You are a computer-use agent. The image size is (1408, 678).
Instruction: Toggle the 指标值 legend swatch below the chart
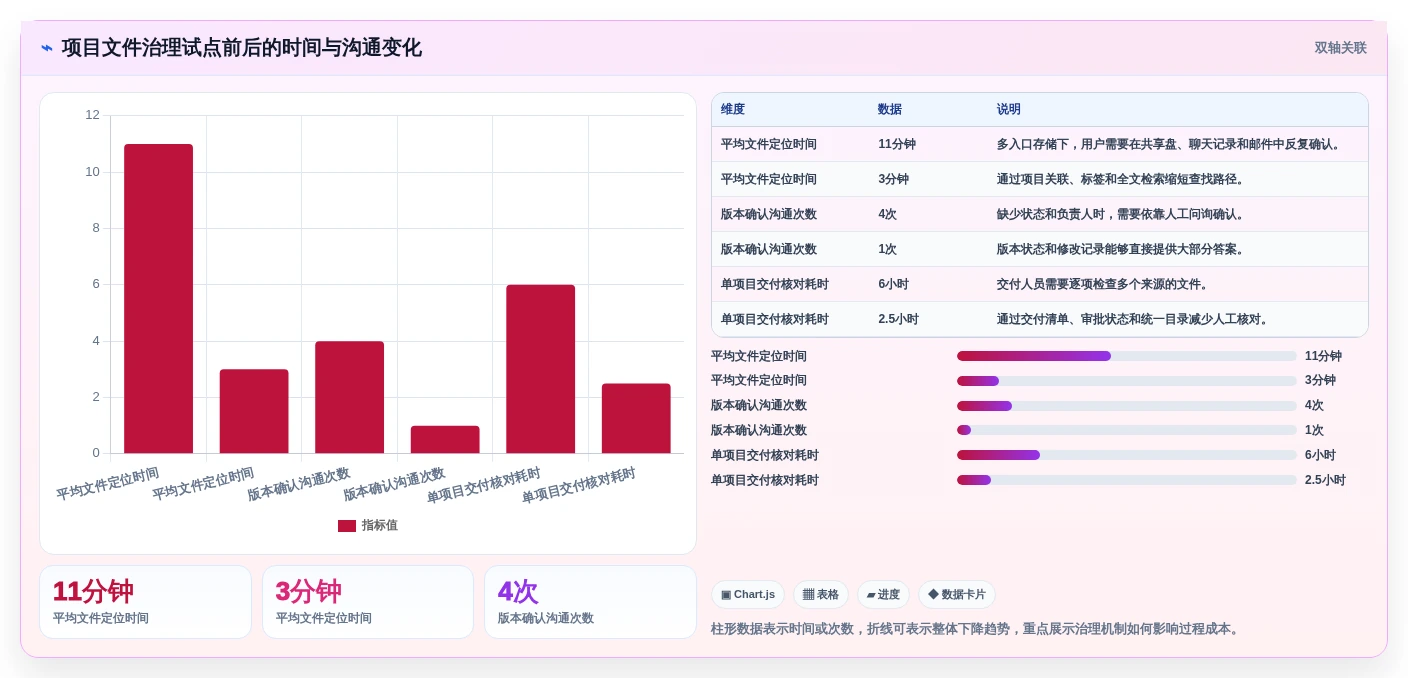[347, 526]
